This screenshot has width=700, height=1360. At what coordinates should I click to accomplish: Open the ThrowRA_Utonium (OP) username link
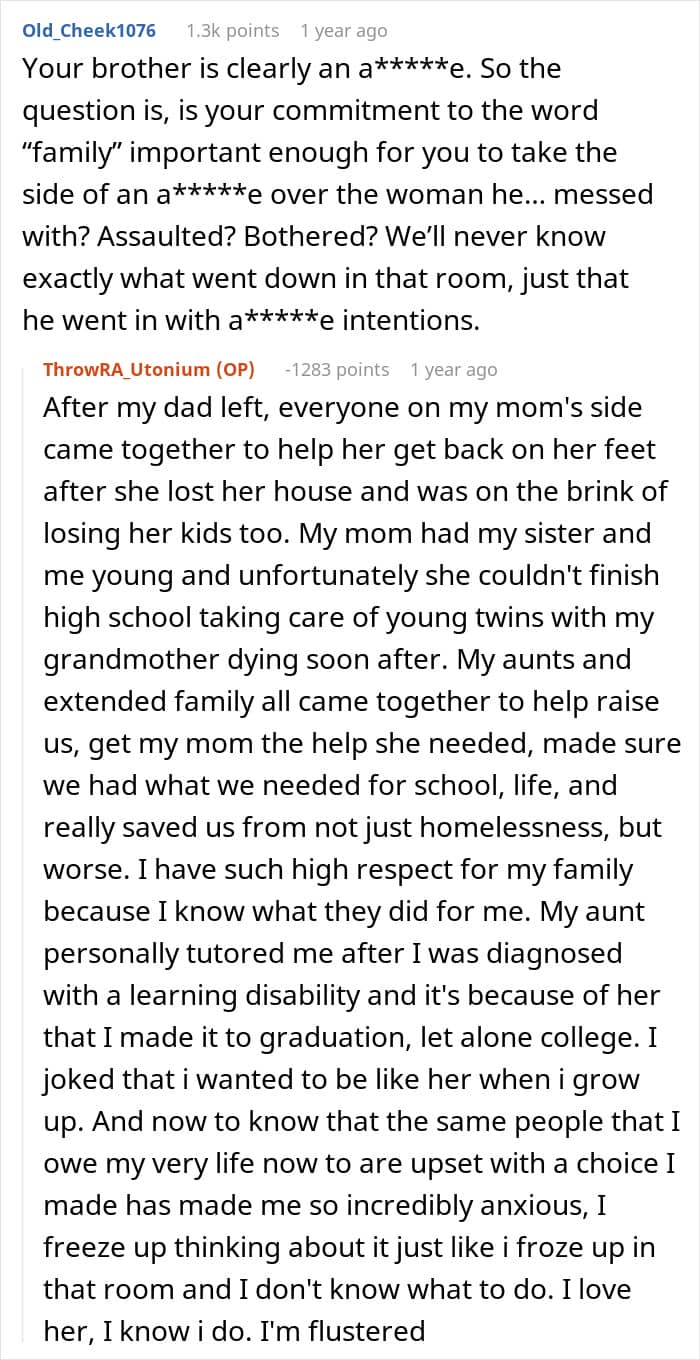pyautogui.click(x=149, y=369)
